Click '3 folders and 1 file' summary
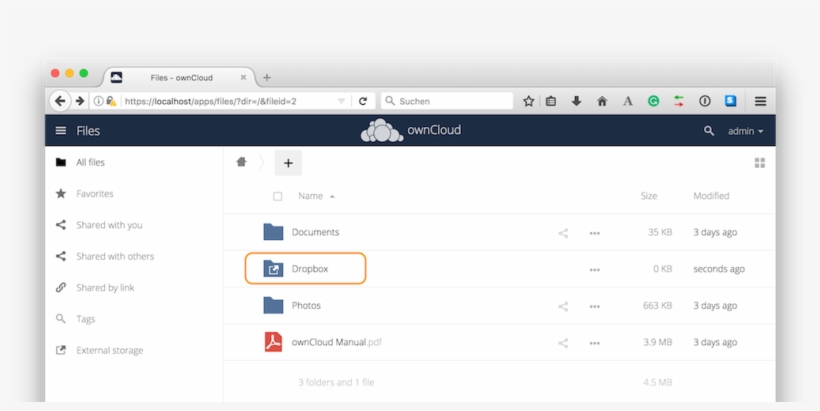This screenshot has height=411, width=820. 336,382
